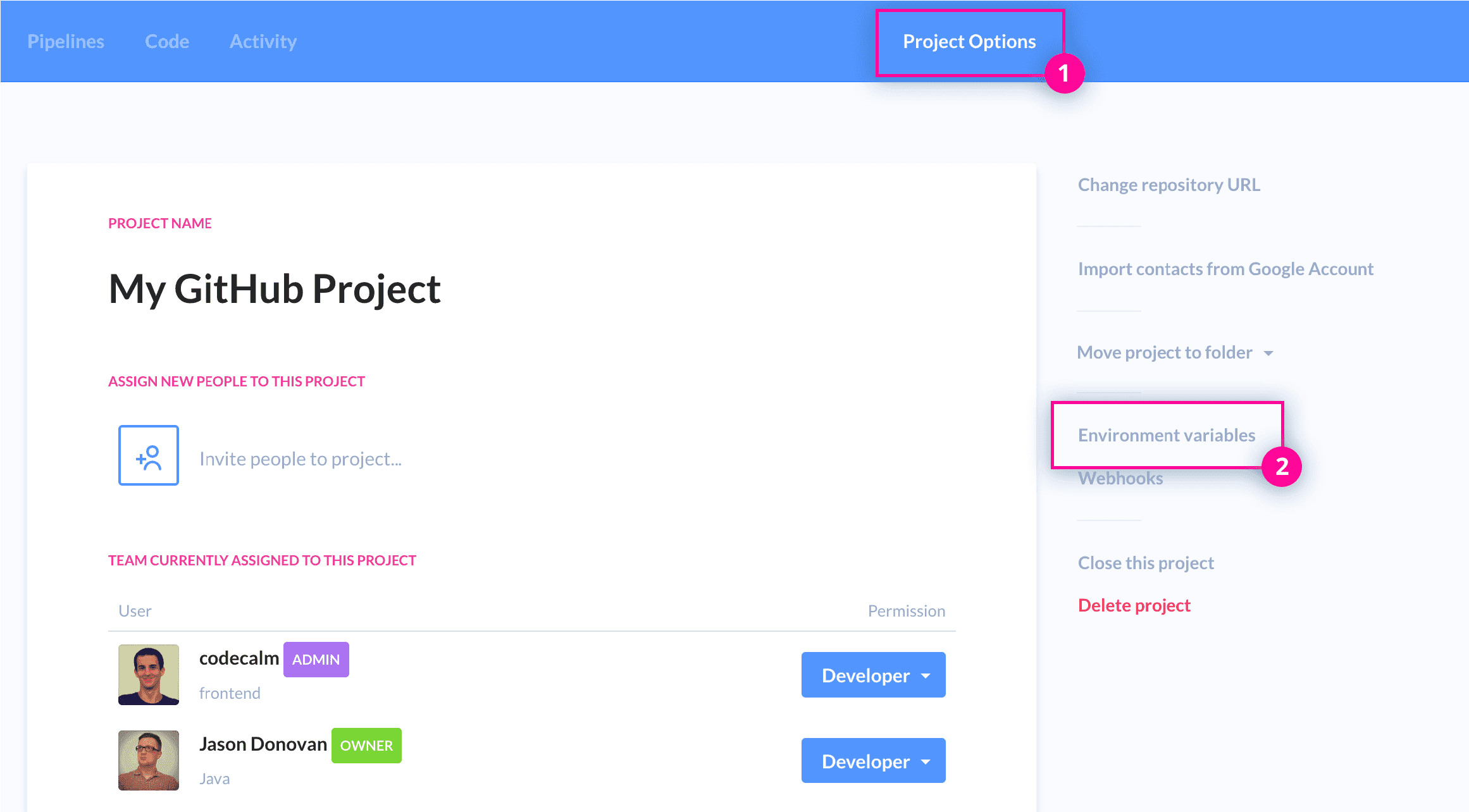Screen dimensions: 1469x812
Task: Click the Code navigation tab
Action: pos(166,40)
